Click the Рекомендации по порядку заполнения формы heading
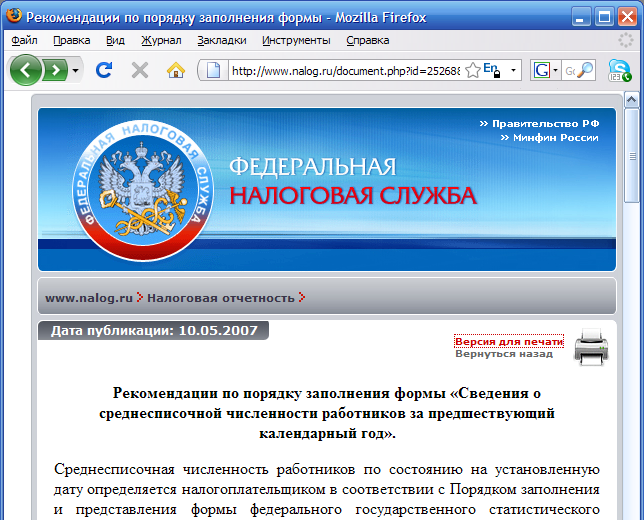 coord(327,413)
